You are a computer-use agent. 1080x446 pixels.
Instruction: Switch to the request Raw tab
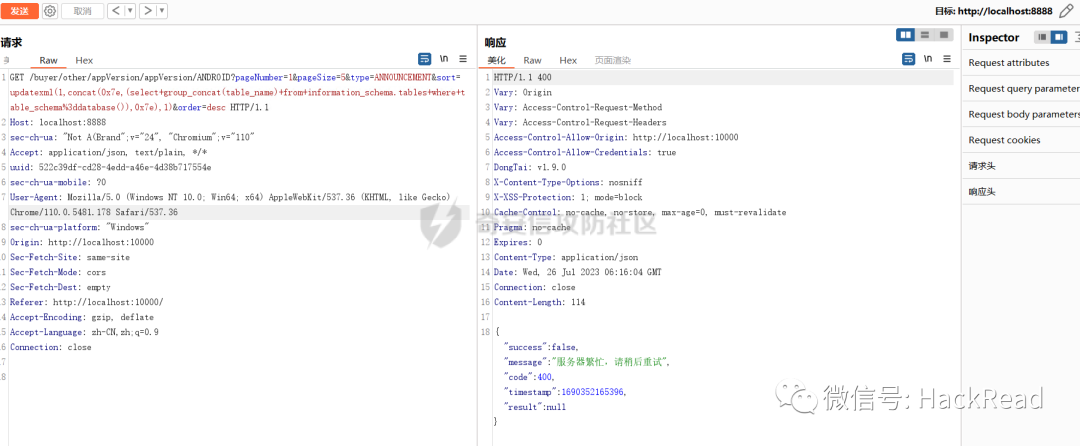pyautogui.click(x=48, y=60)
